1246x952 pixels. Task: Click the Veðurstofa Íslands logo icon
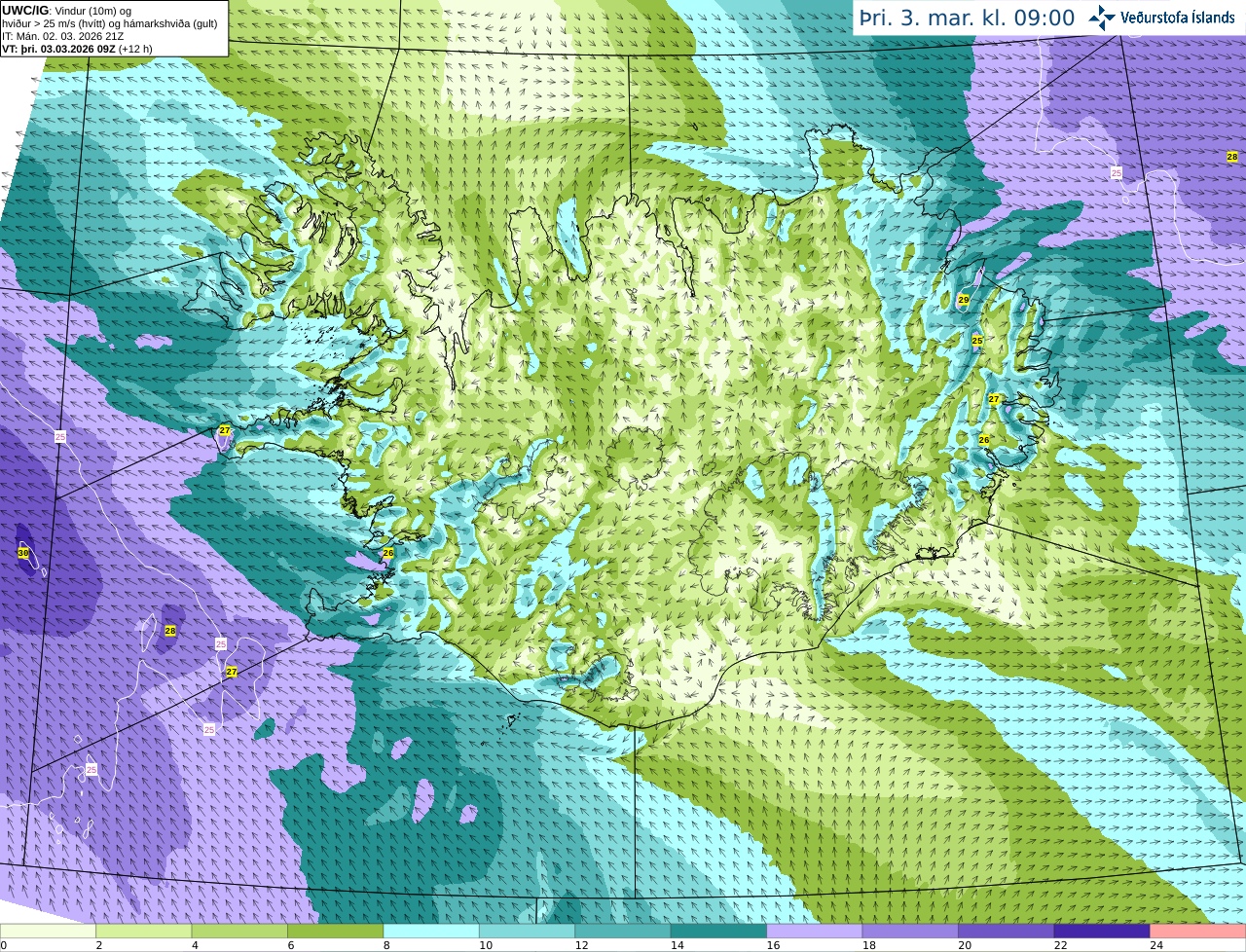[x=1102, y=18]
